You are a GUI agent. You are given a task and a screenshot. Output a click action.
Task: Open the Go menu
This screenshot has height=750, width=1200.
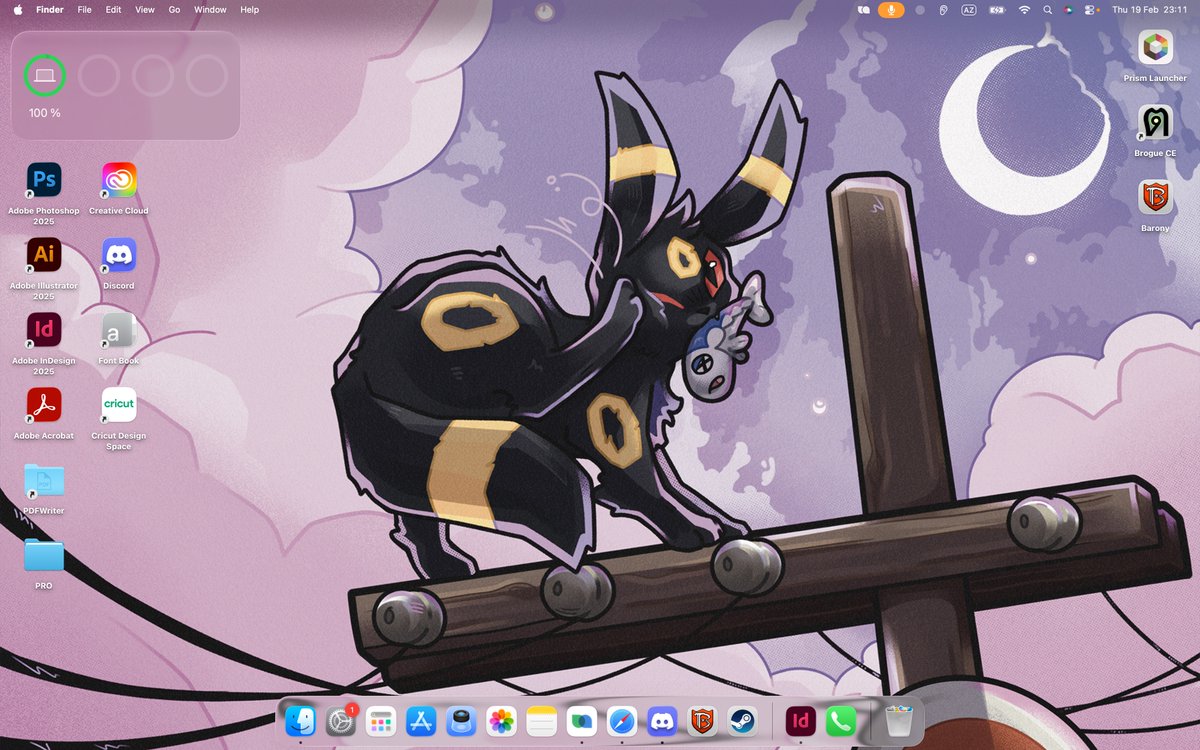(175, 9)
